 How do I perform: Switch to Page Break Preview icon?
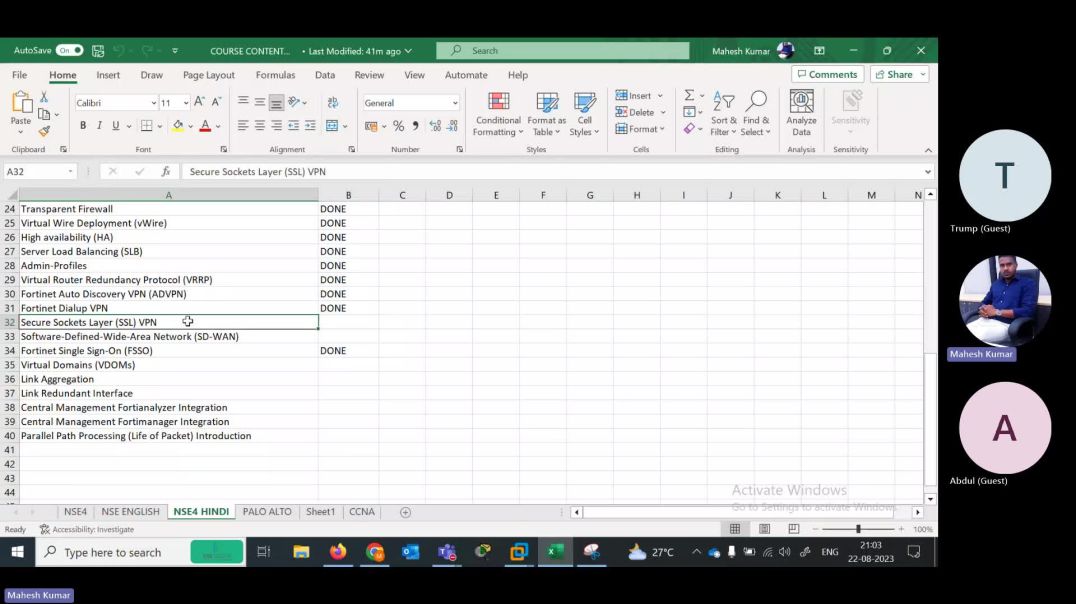794,529
